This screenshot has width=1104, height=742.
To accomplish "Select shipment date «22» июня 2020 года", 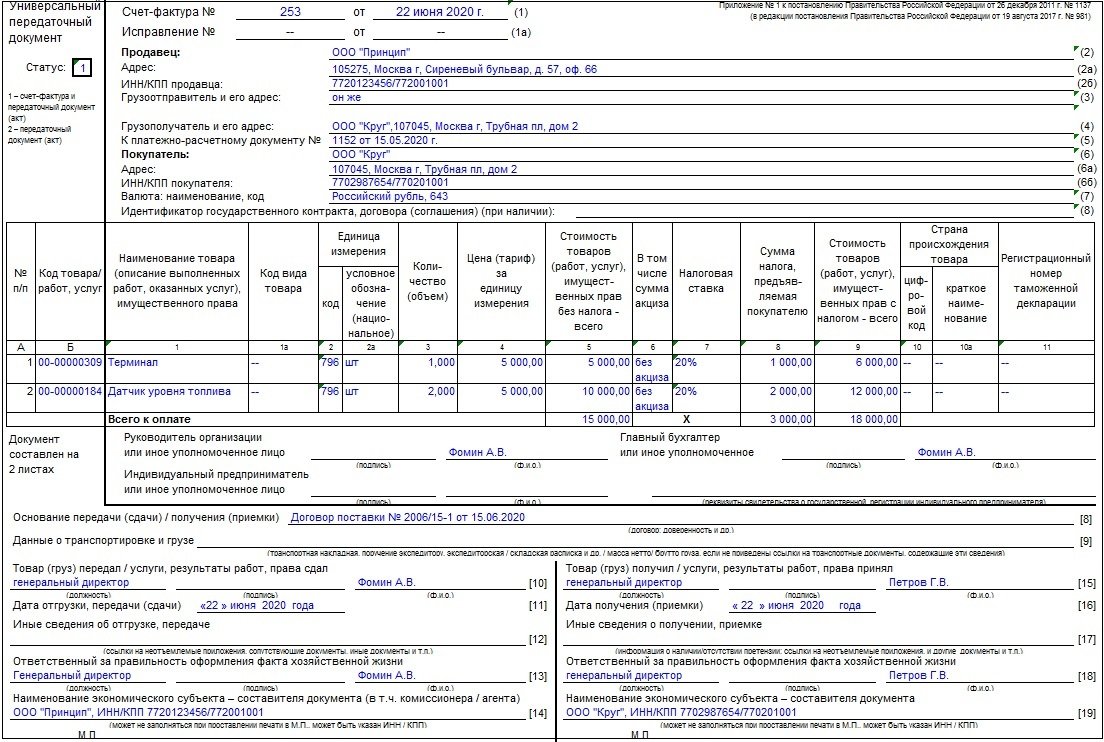I will [x=256, y=605].
